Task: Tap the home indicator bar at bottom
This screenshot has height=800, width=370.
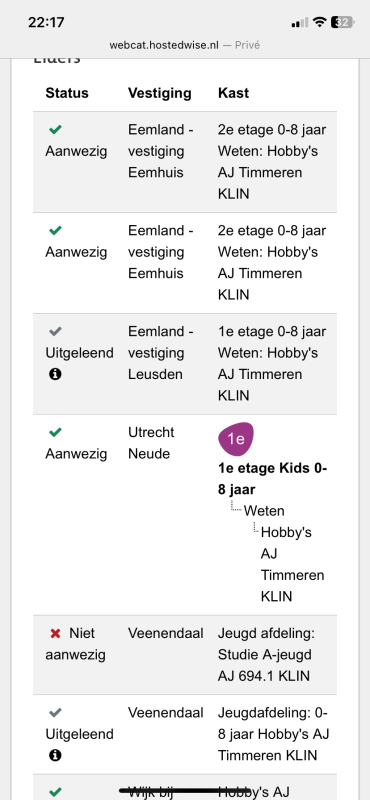Action: (185, 791)
